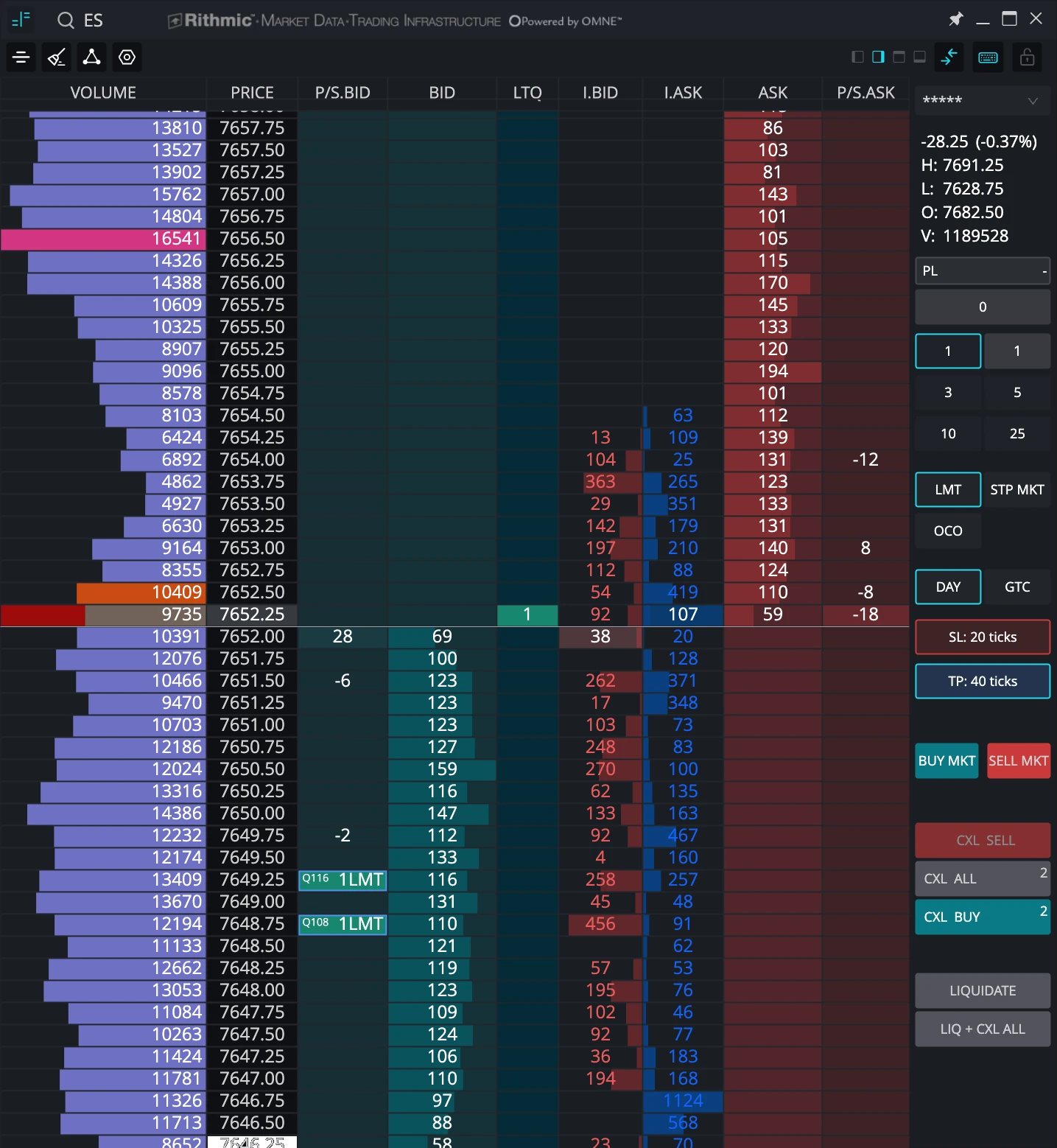Click the LIQ + CXL ALL button

point(983,1029)
